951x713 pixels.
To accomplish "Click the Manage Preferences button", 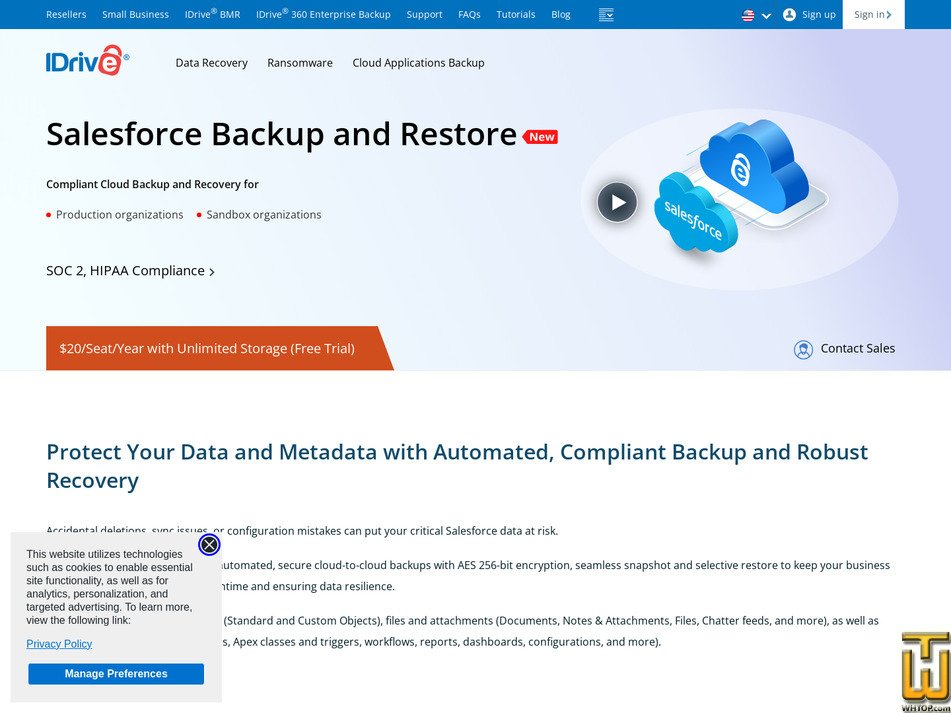I will 116,674.
